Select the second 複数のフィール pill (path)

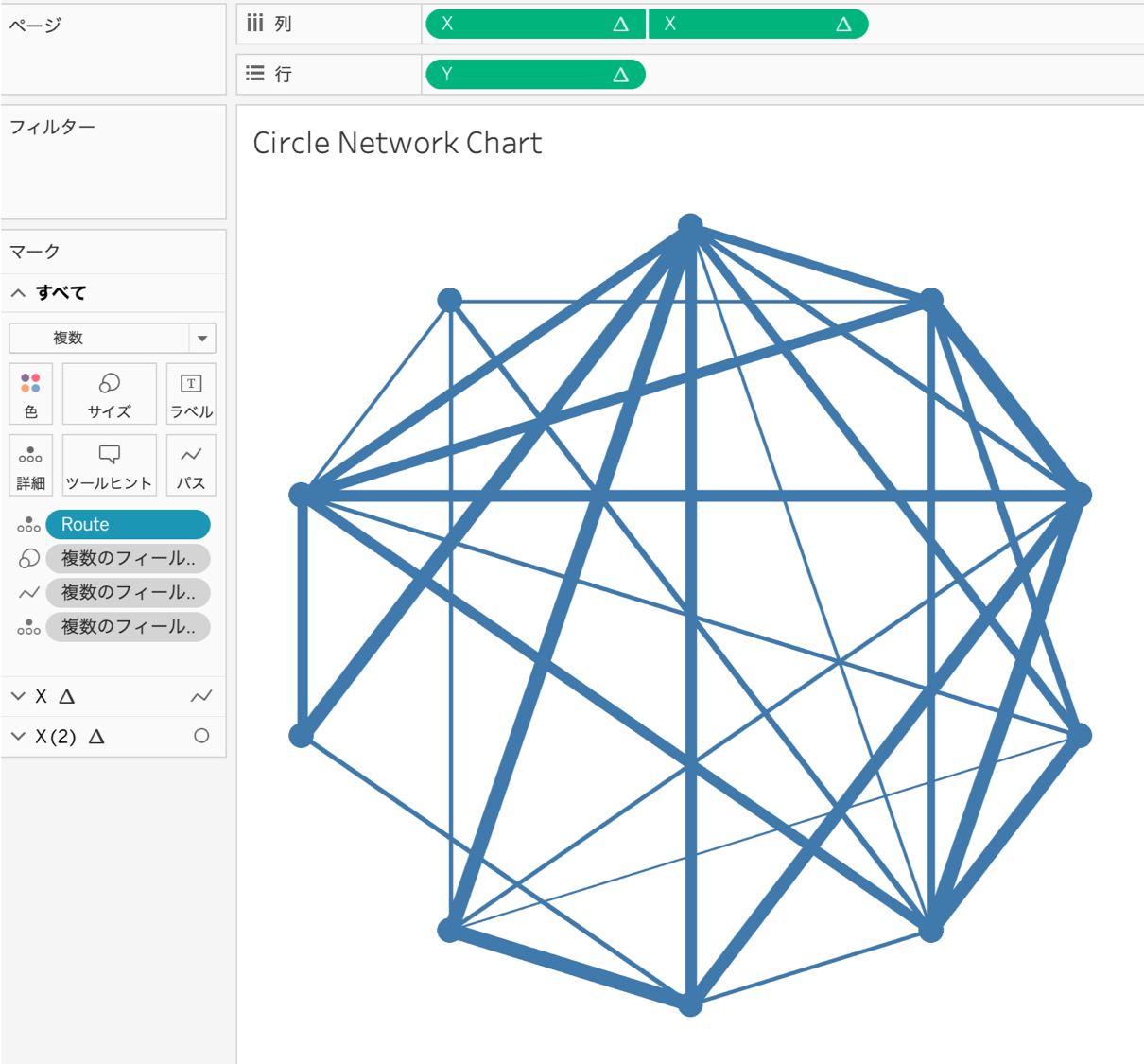pos(128,593)
